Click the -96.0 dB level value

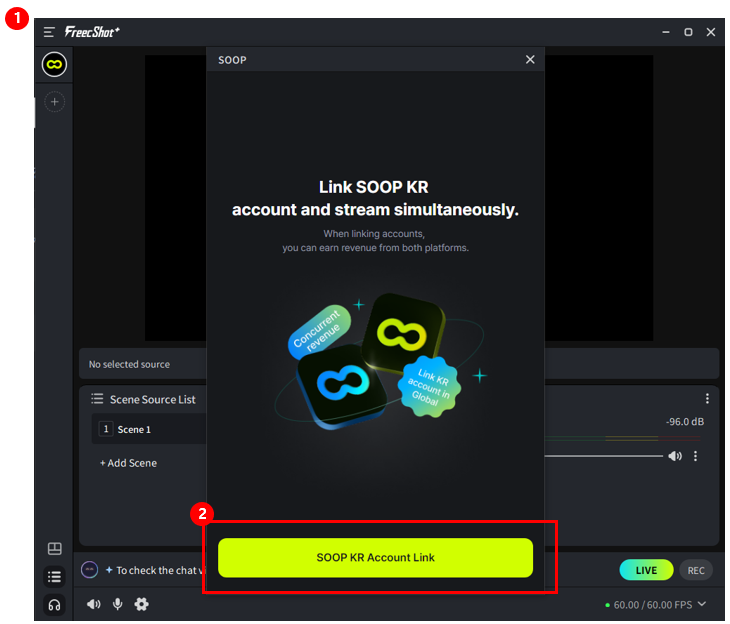[685, 421]
